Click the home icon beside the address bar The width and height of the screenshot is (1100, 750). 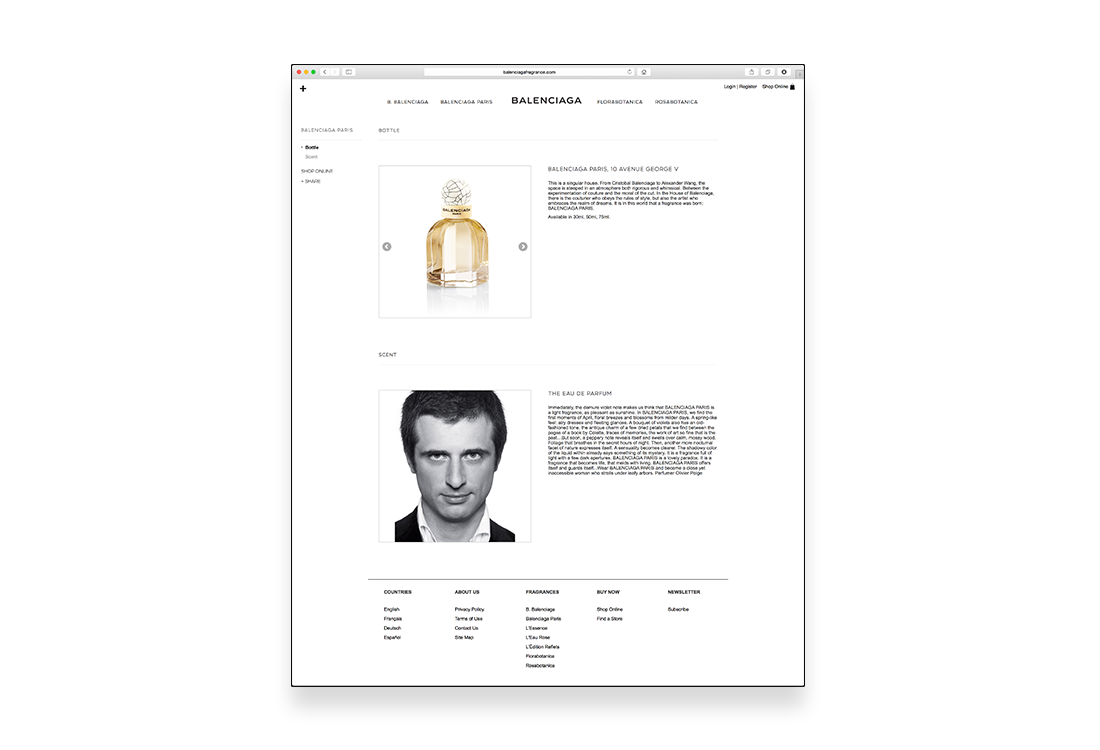[x=644, y=72]
